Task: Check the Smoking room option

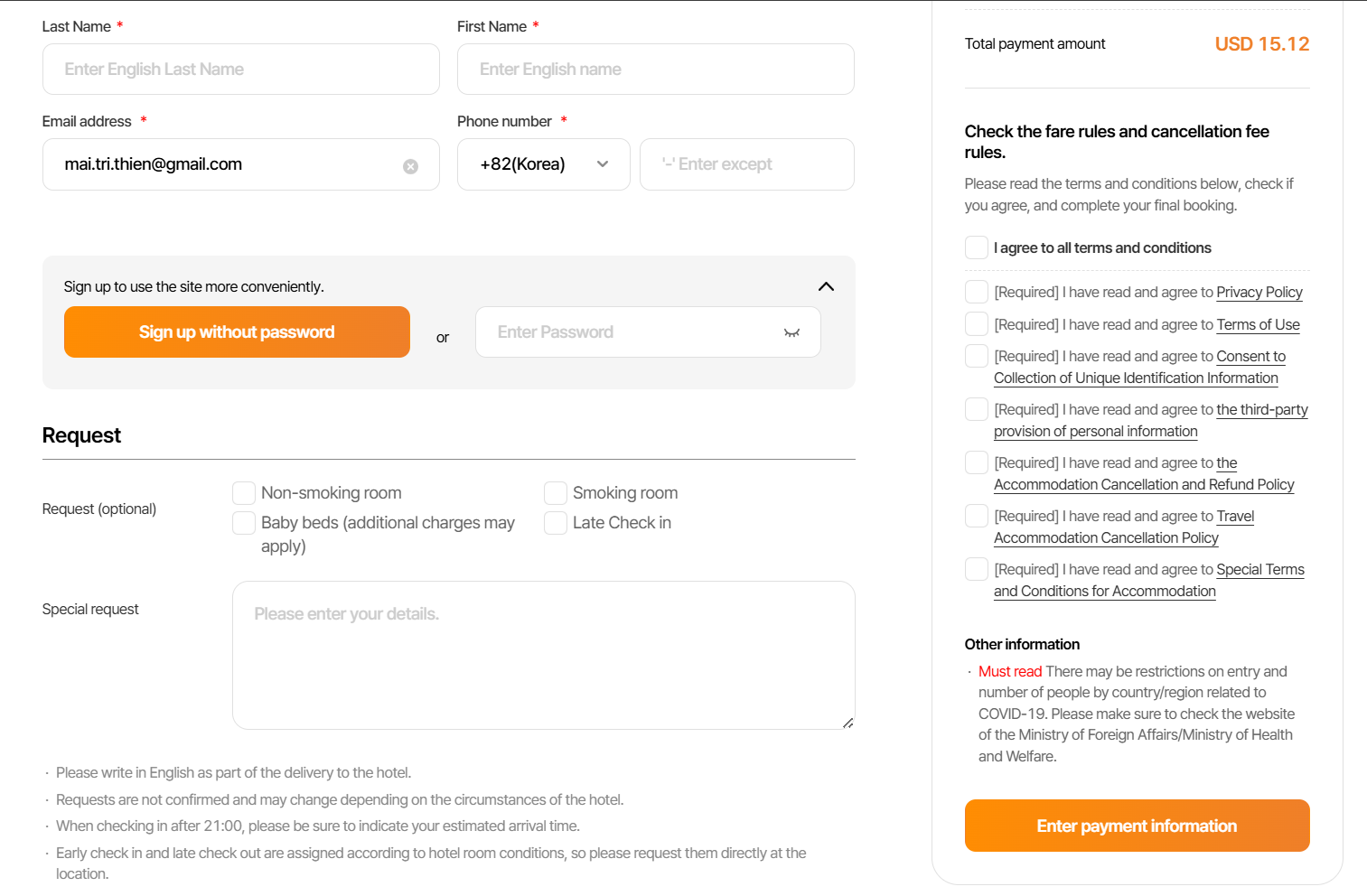Action: pyautogui.click(x=556, y=493)
